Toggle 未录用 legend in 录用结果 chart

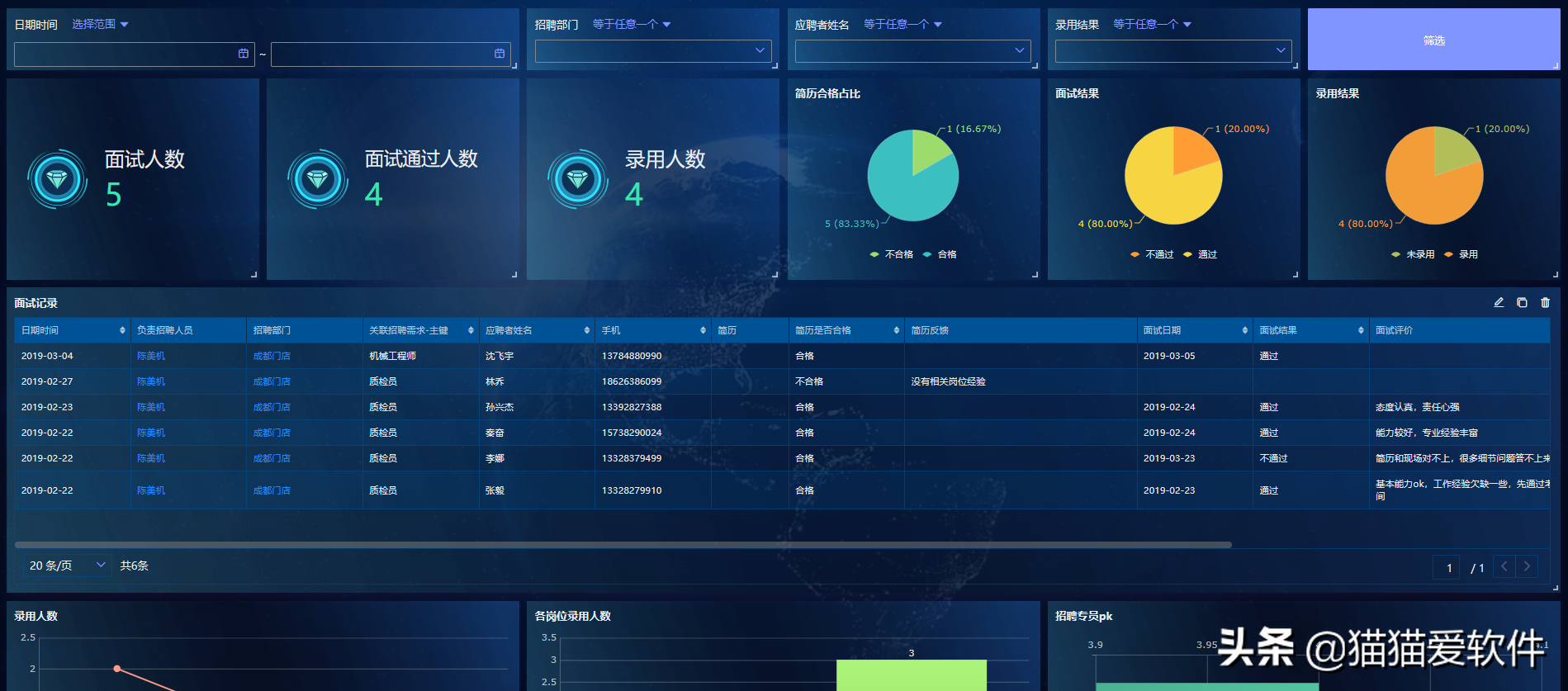pos(1413,254)
